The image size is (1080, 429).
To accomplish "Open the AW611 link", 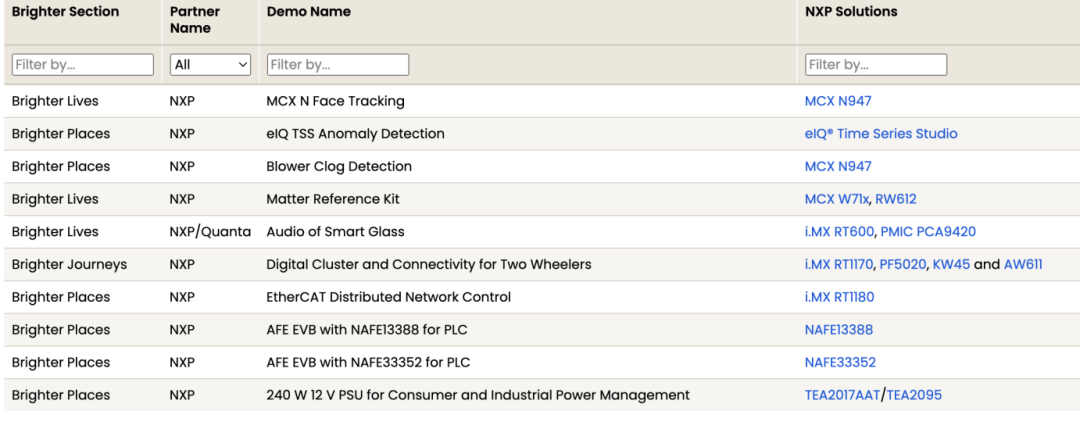I will click(x=1024, y=264).
